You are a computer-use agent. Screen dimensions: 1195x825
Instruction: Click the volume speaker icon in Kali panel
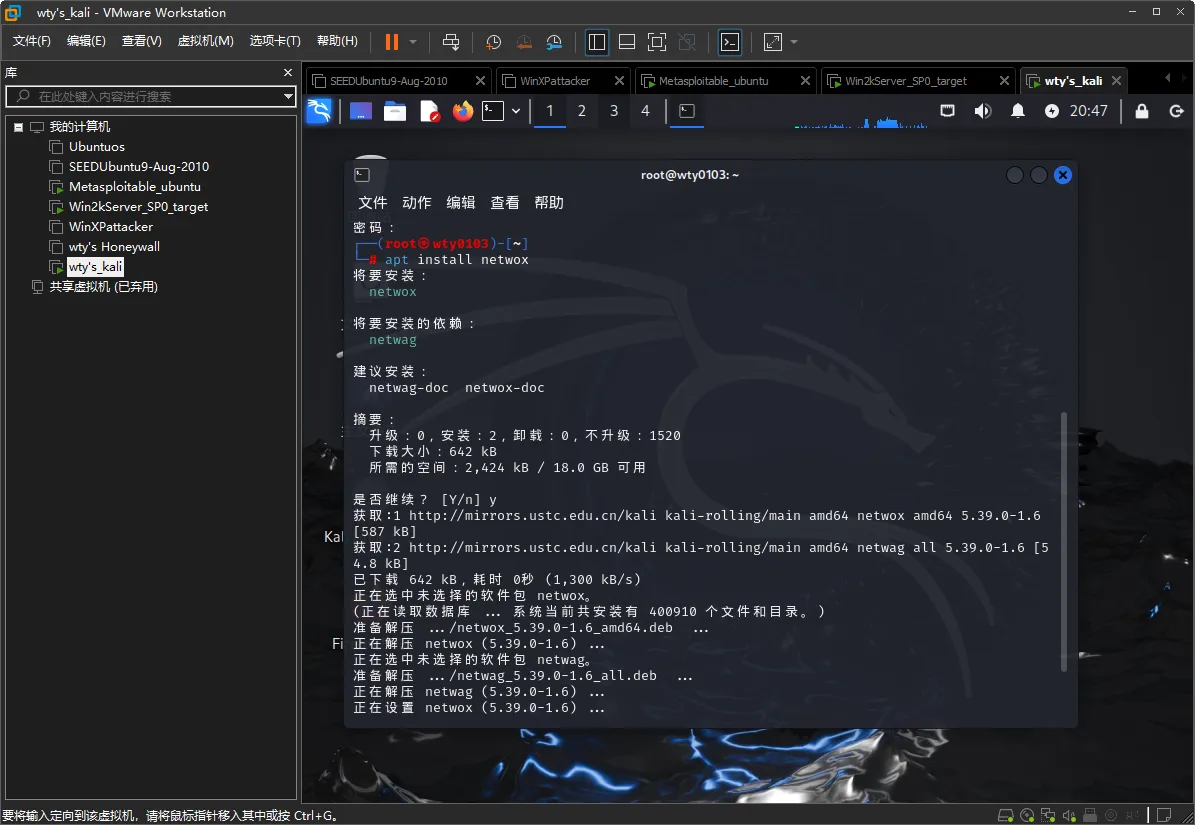pyautogui.click(x=982, y=111)
